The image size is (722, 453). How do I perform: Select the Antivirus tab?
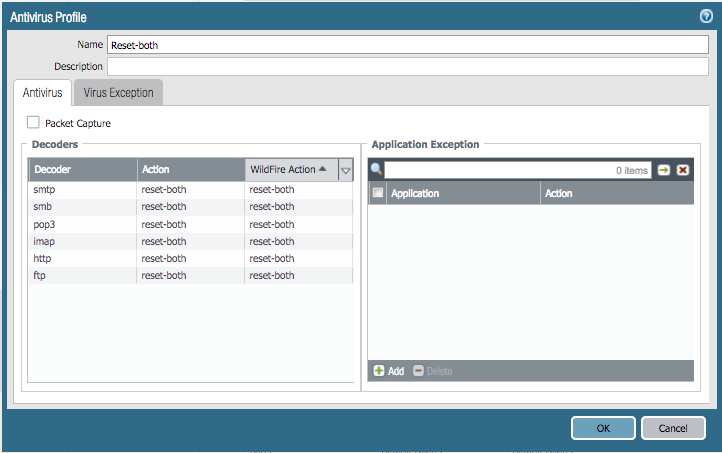point(42,93)
